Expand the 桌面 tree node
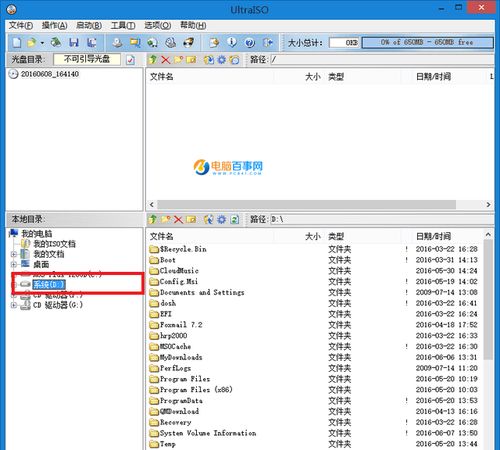Screen dimensions: 500x450 point(14,265)
